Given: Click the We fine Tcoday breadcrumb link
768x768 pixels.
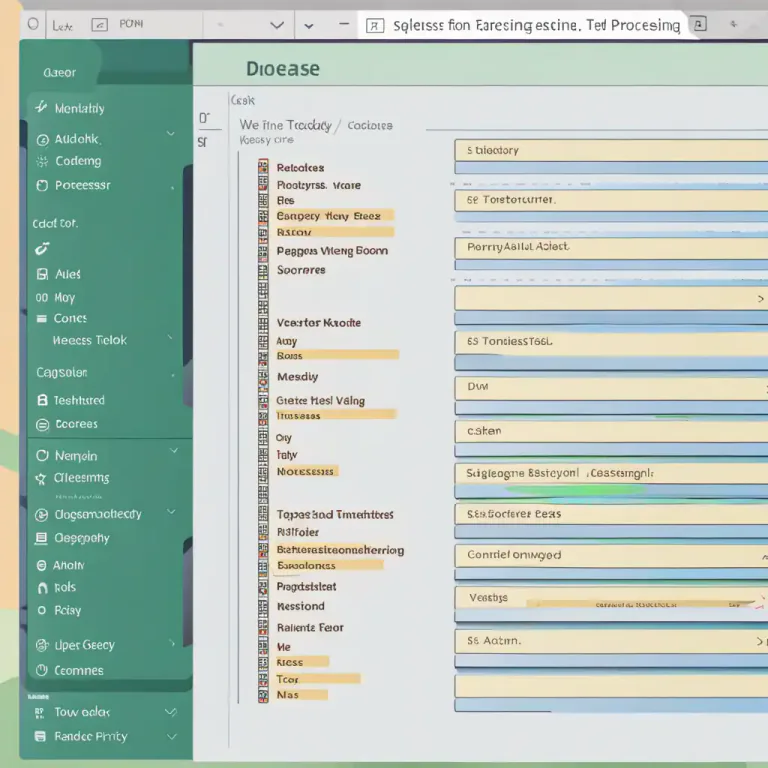Looking at the screenshot, I should click(286, 125).
